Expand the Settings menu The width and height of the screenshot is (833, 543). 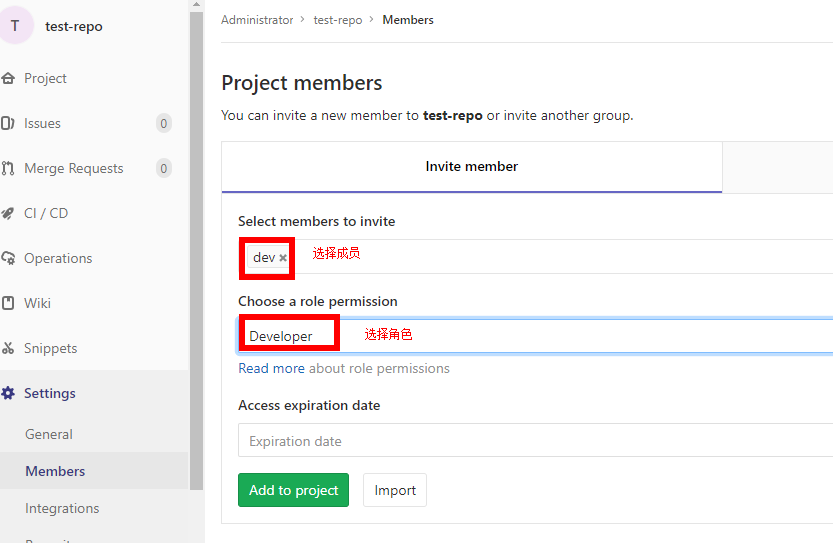[x=50, y=393]
